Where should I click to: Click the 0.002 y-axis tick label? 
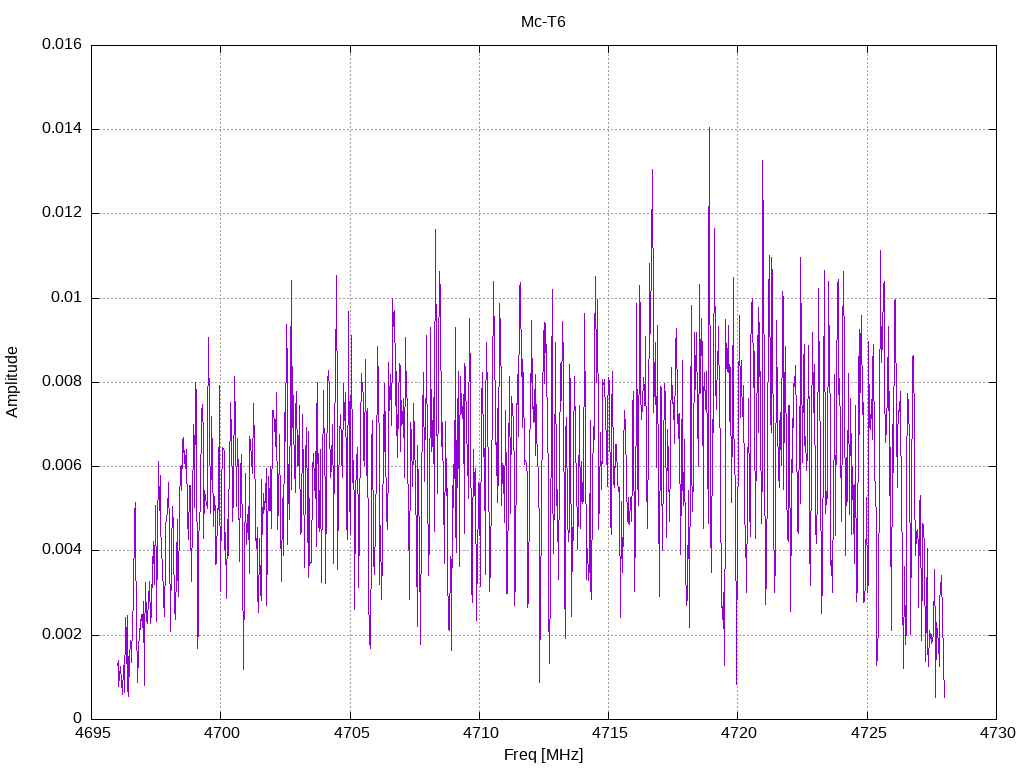62,634
